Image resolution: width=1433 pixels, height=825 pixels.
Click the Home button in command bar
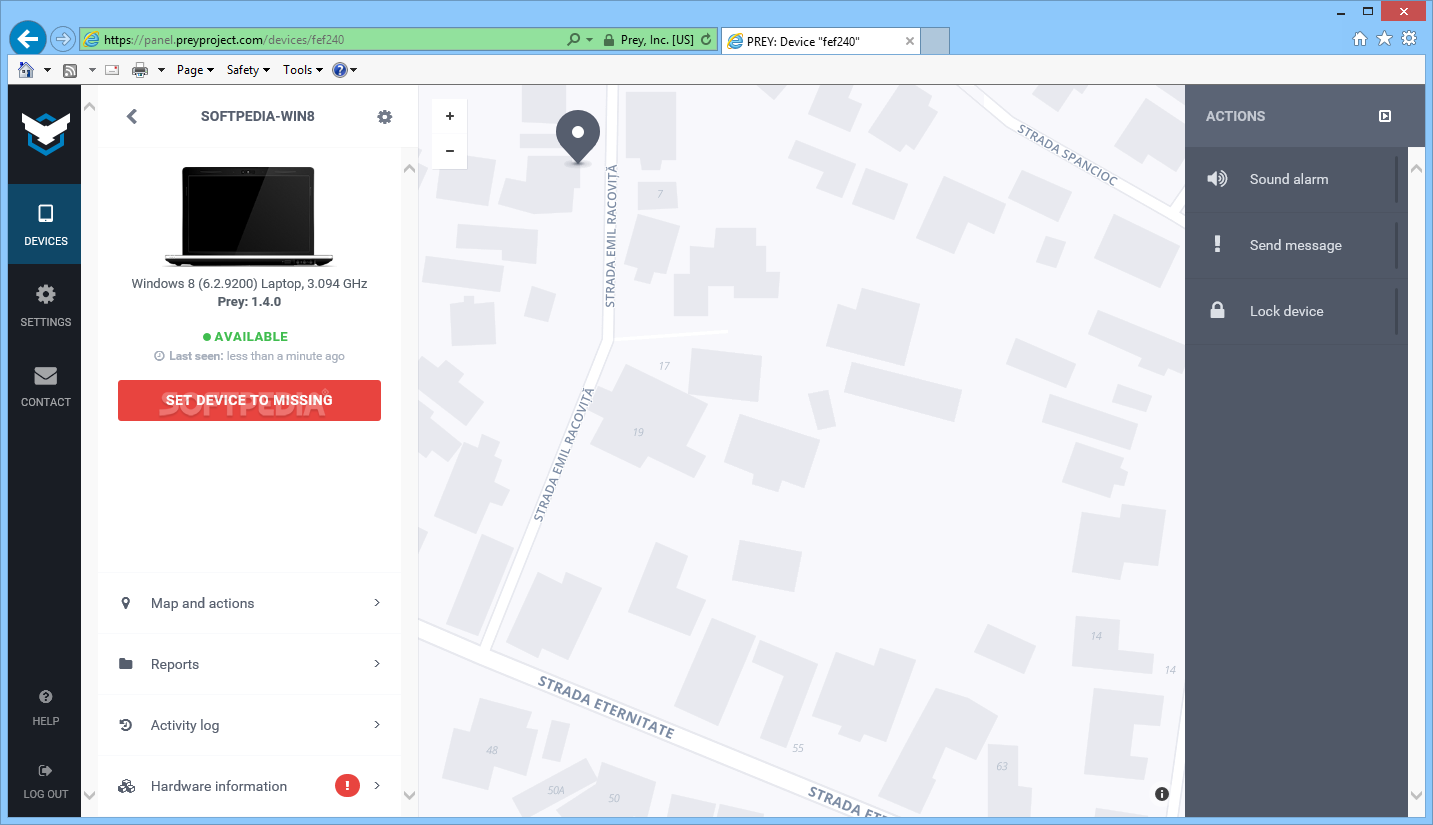(26, 70)
